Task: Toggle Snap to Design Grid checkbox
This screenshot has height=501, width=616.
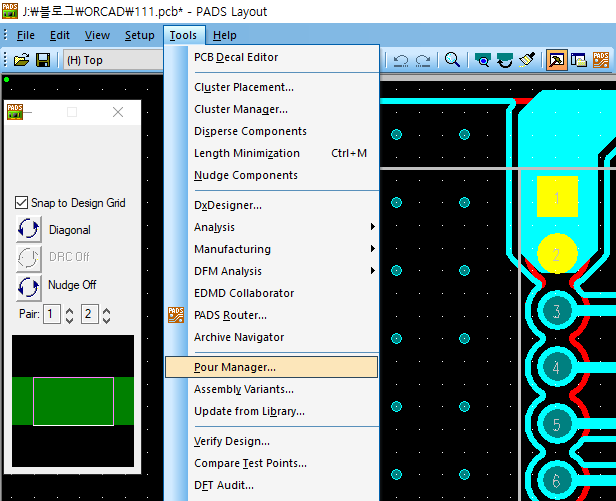Action: pyautogui.click(x=21, y=203)
